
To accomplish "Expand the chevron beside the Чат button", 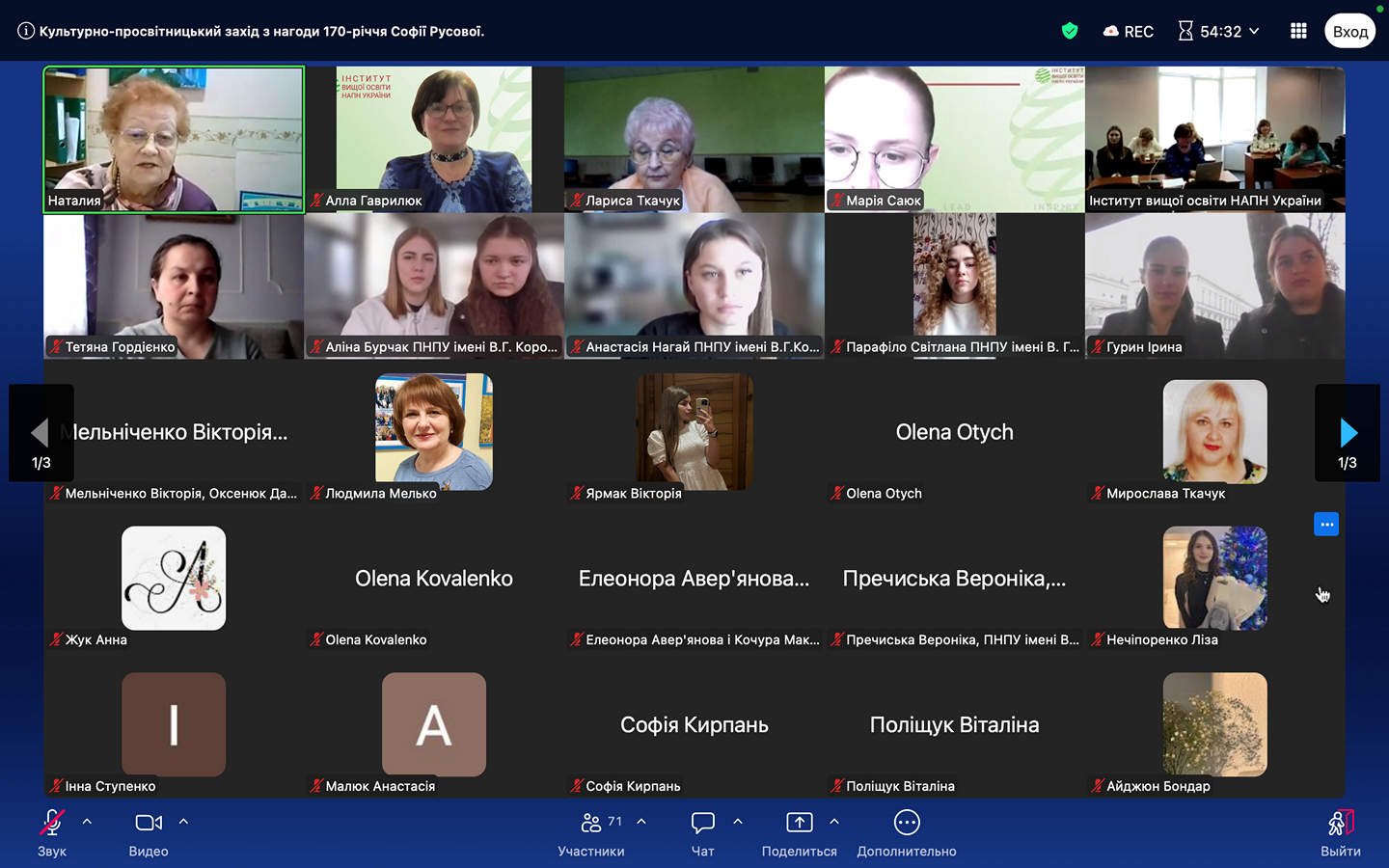I will tap(738, 822).
